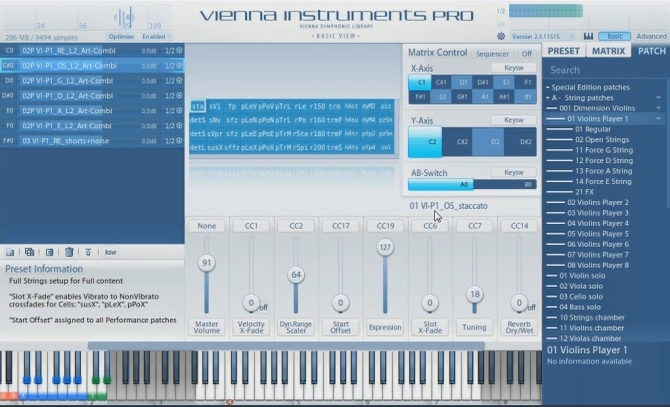Open the Y-Axis Keysw dropdown
Image resolution: width=670 pixels, height=407 pixels.
pos(514,120)
